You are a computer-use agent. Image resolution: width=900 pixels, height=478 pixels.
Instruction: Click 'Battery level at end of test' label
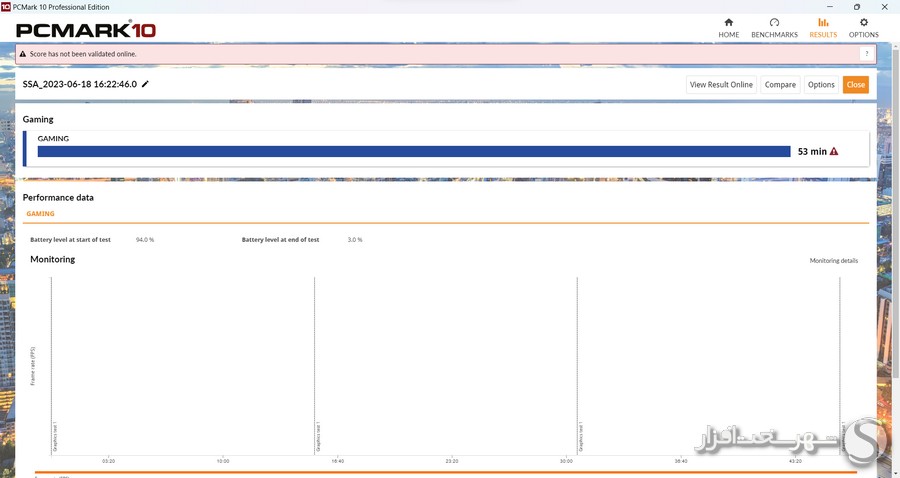pos(280,239)
